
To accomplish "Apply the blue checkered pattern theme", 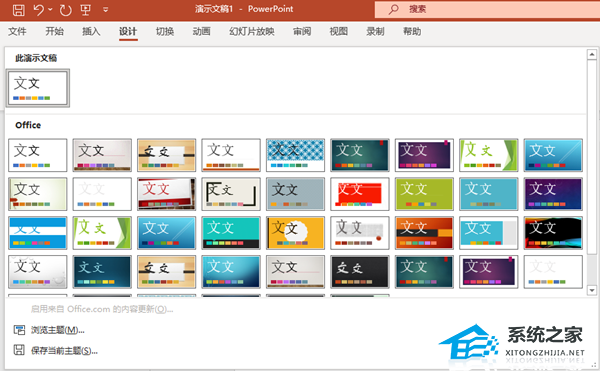I will click(x=295, y=155).
